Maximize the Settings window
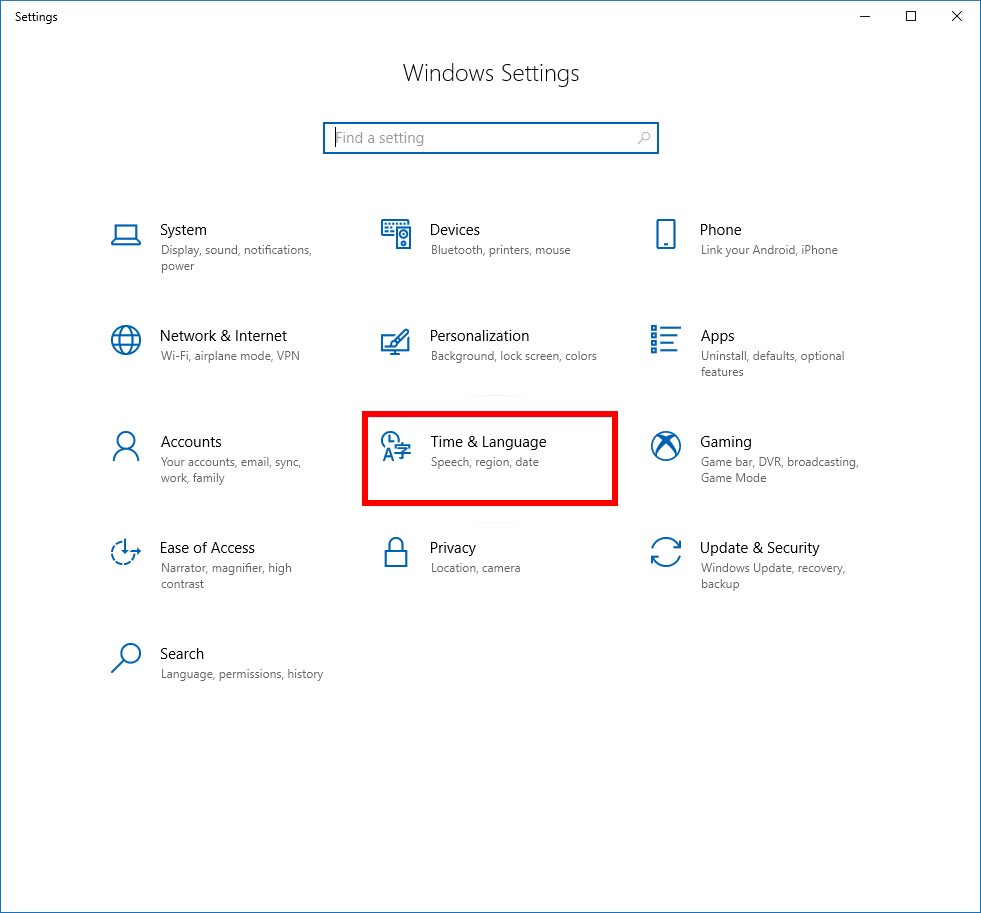The image size is (981, 913). point(911,16)
